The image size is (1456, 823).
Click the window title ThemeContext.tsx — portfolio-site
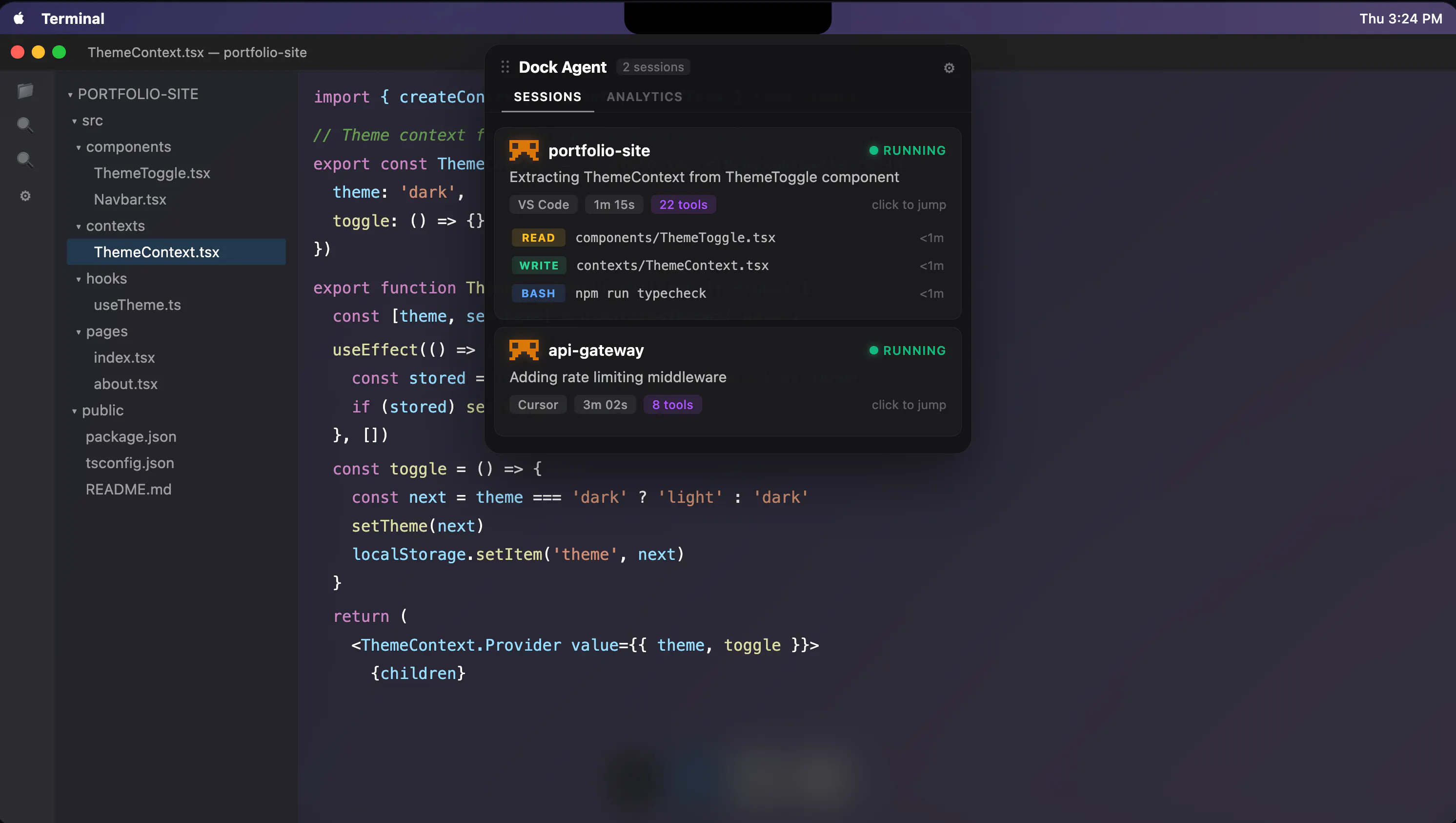(197, 52)
